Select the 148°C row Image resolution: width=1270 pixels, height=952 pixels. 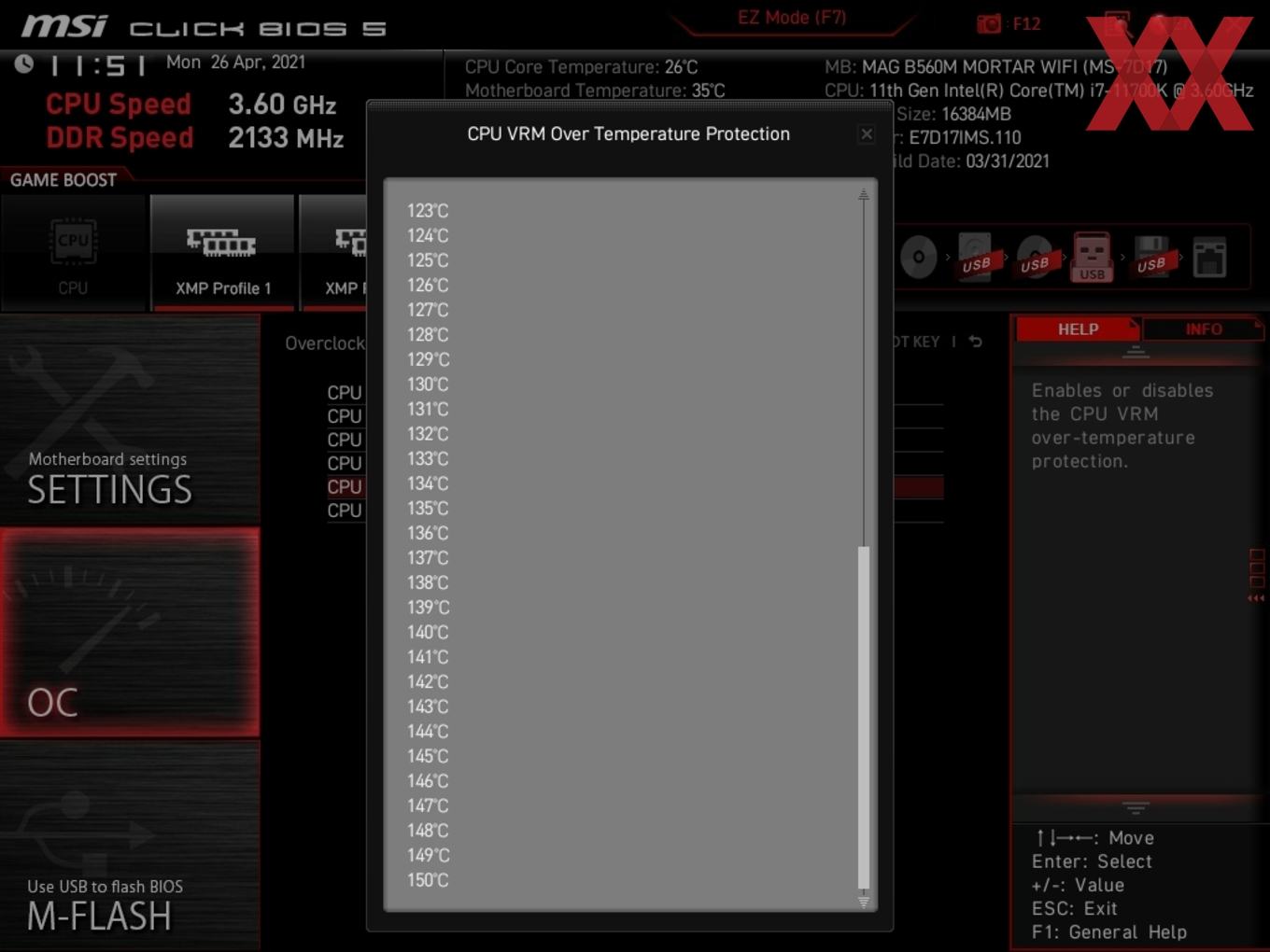(428, 831)
